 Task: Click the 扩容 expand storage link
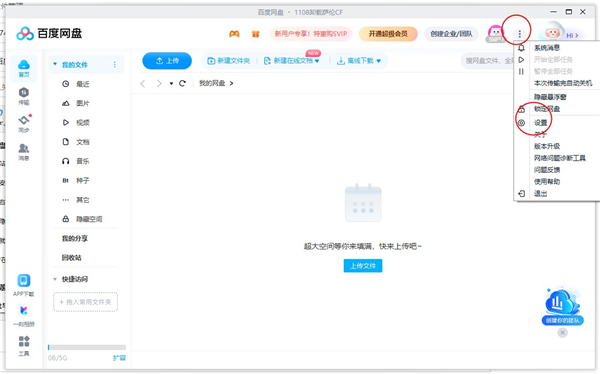coord(119,358)
